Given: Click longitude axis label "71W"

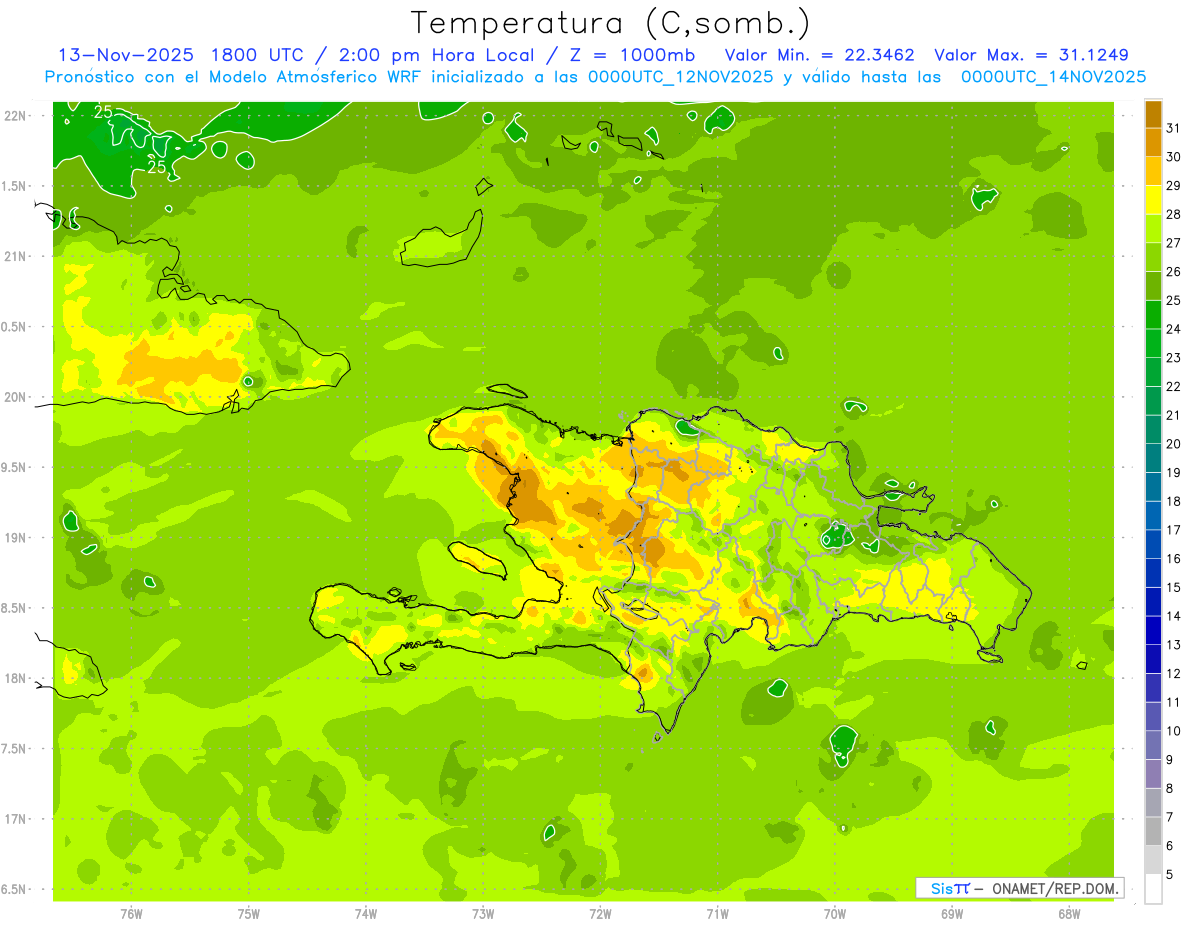Looking at the screenshot, I should click(x=717, y=914).
